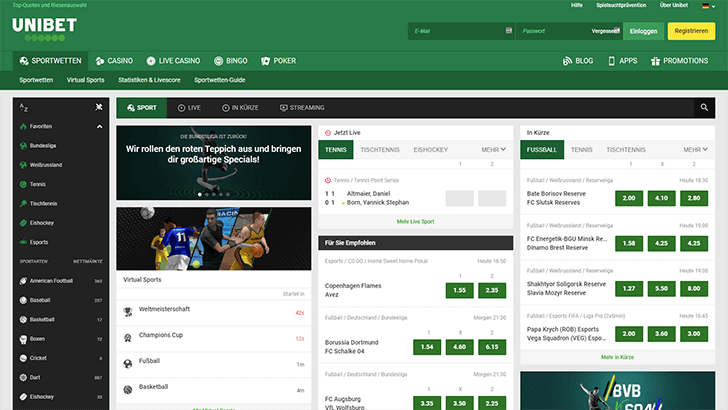728x410 pixels.
Task: Open Mehr Live Sport link
Action: click(x=416, y=221)
